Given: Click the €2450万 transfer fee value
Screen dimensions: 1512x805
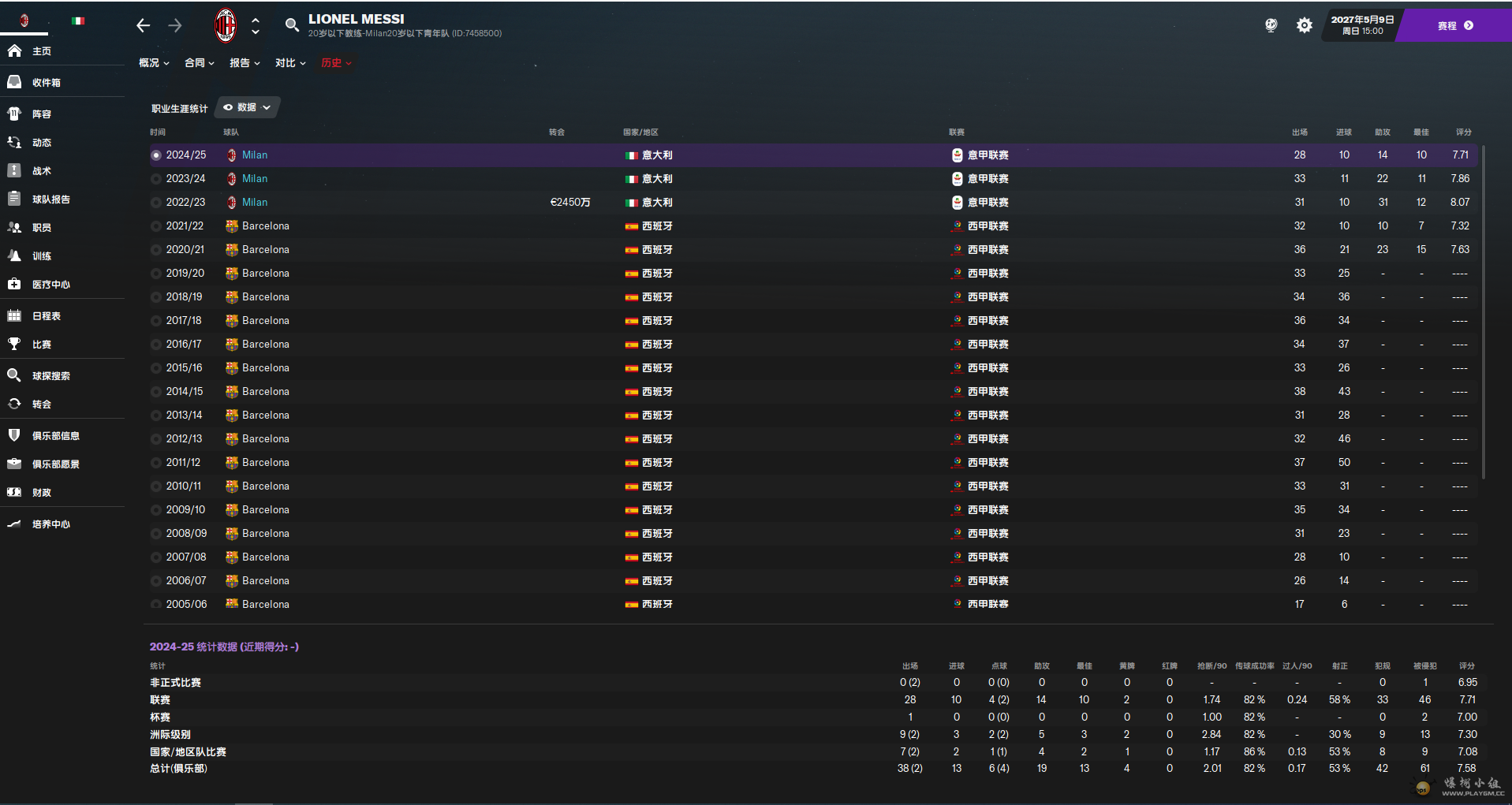Looking at the screenshot, I should 570,203.
